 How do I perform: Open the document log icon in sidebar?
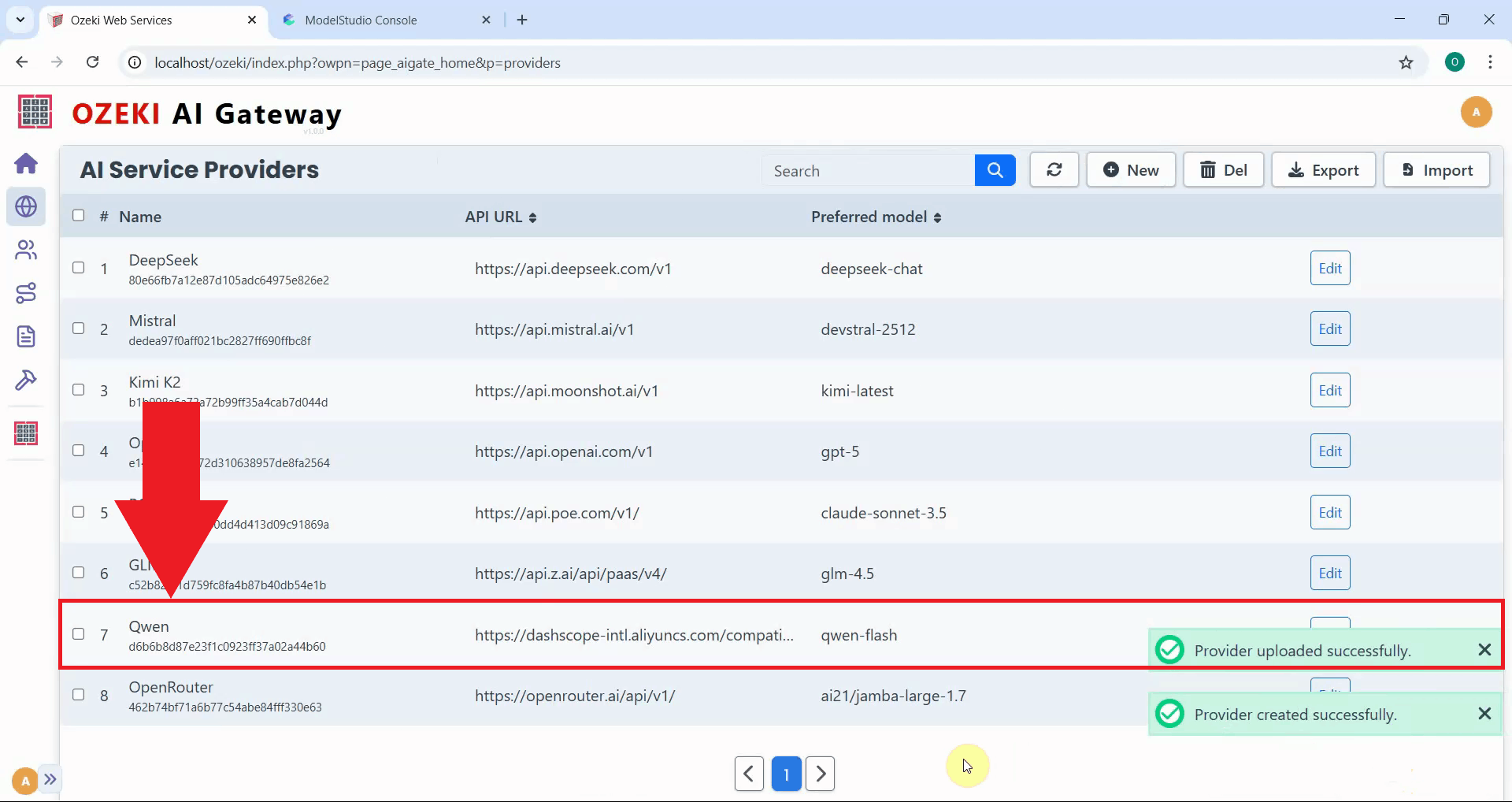26,336
